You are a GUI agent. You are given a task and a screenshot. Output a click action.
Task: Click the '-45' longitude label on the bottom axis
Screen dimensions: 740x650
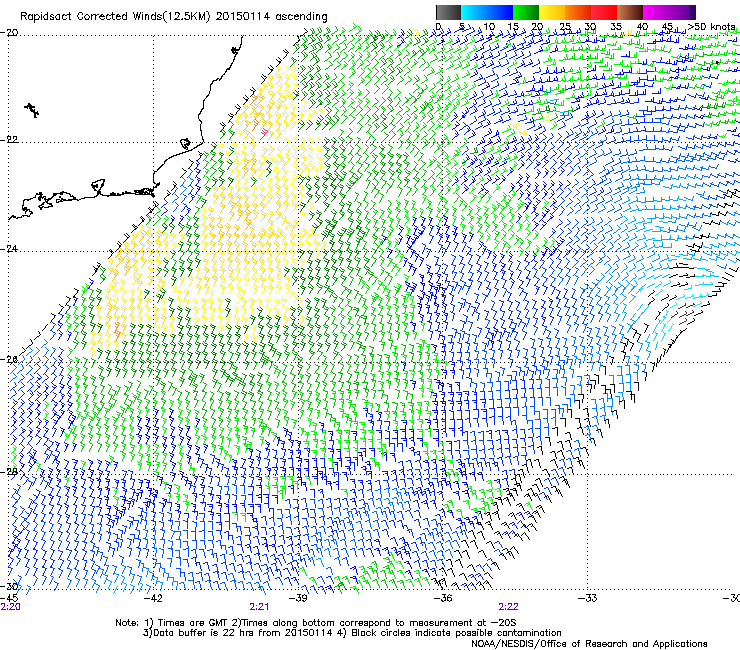point(9,598)
